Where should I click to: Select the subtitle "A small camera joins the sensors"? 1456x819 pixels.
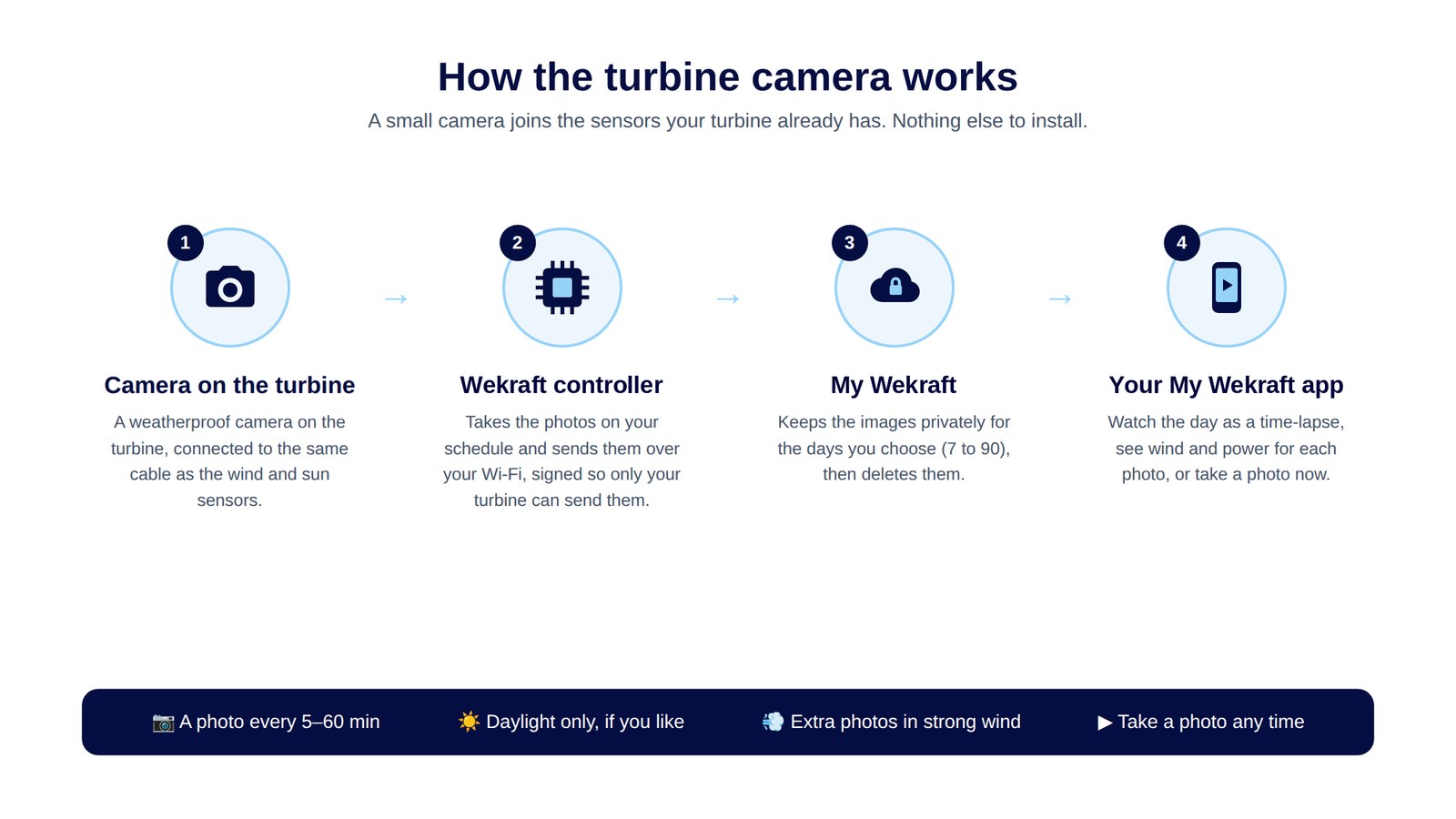pyautogui.click(x=728, y=121)
